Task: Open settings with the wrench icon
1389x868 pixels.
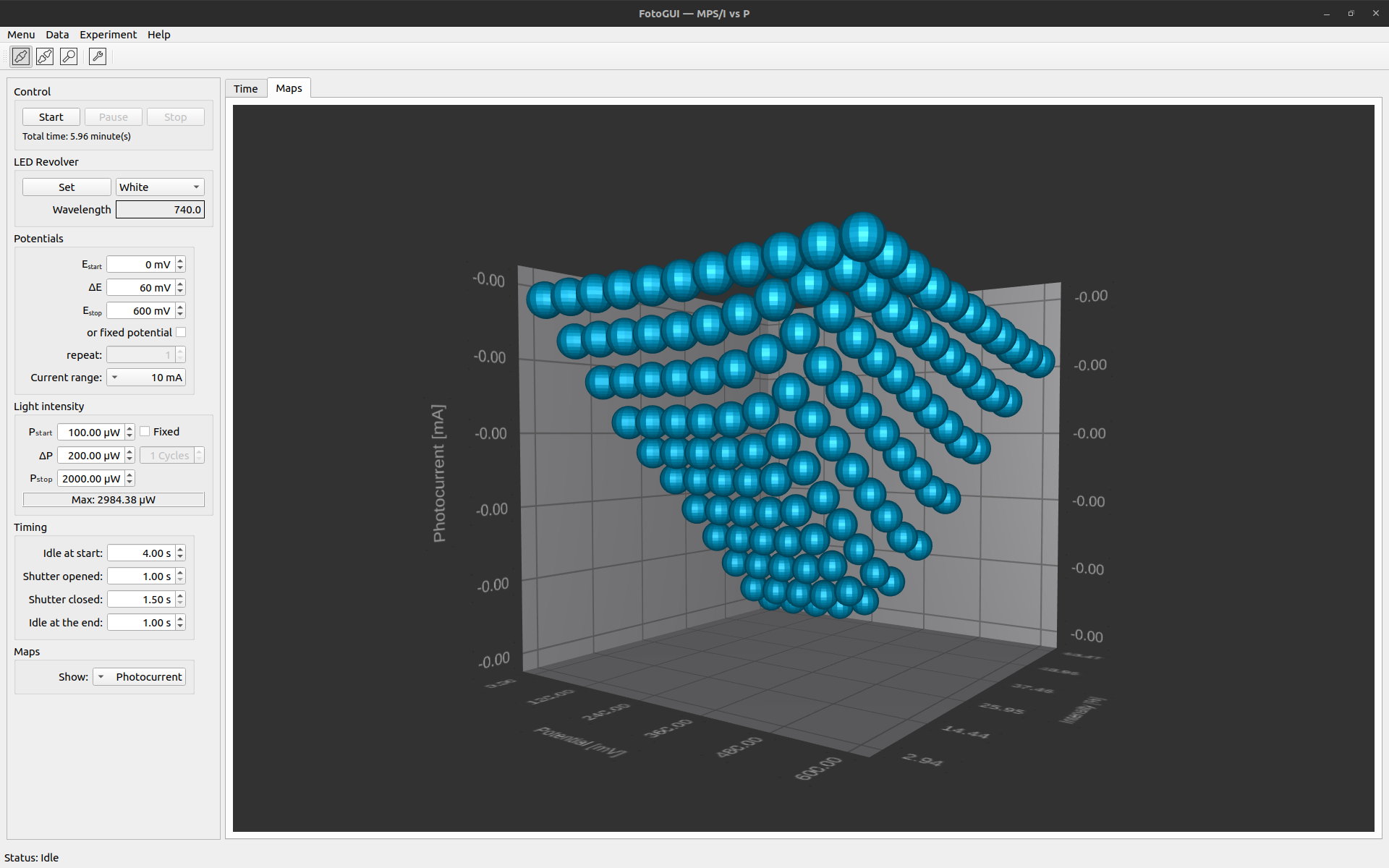Action: pyautogui.click(x=98, y=56)
